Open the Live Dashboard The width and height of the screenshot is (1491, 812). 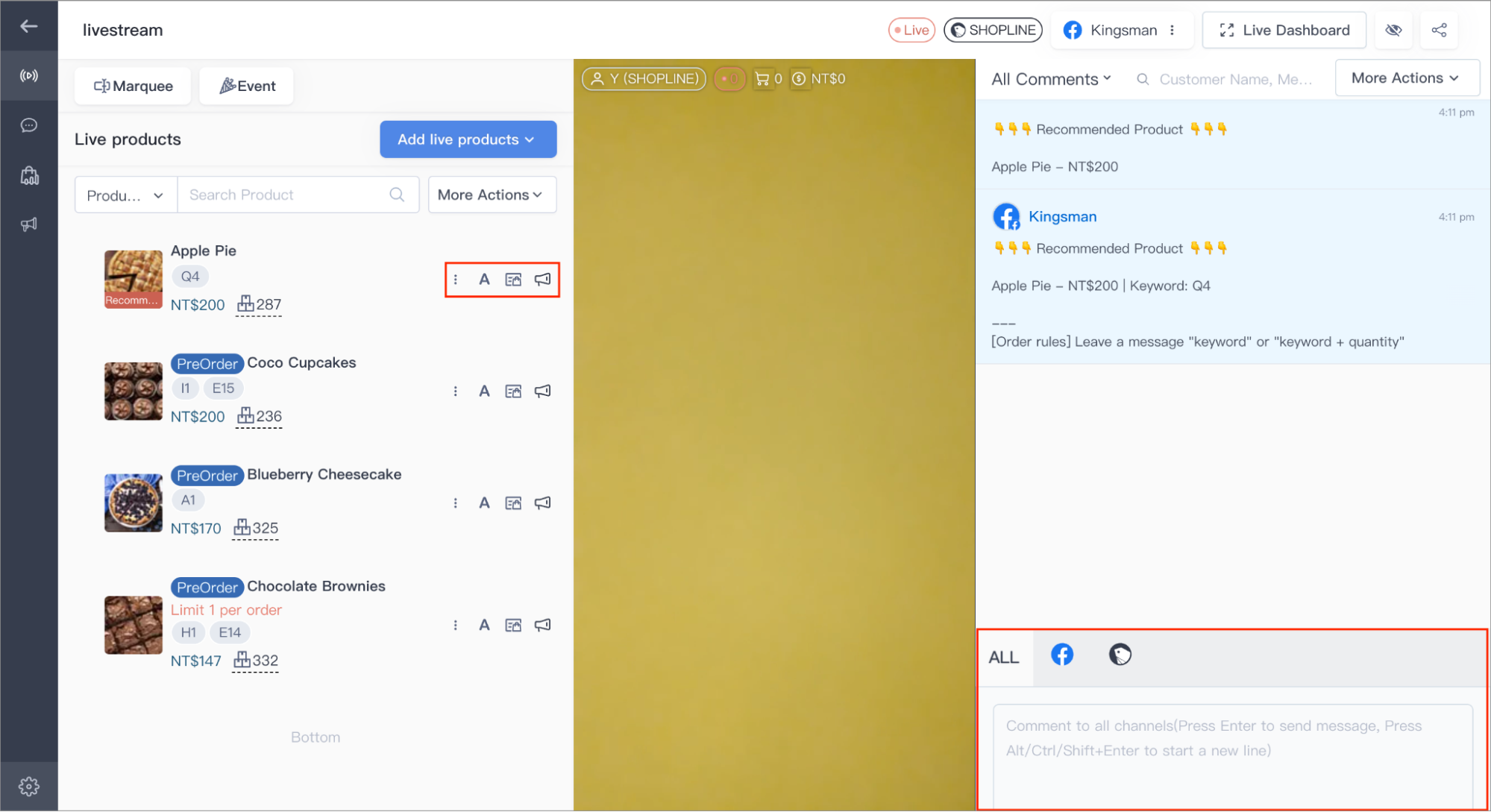pos(1284,30)
